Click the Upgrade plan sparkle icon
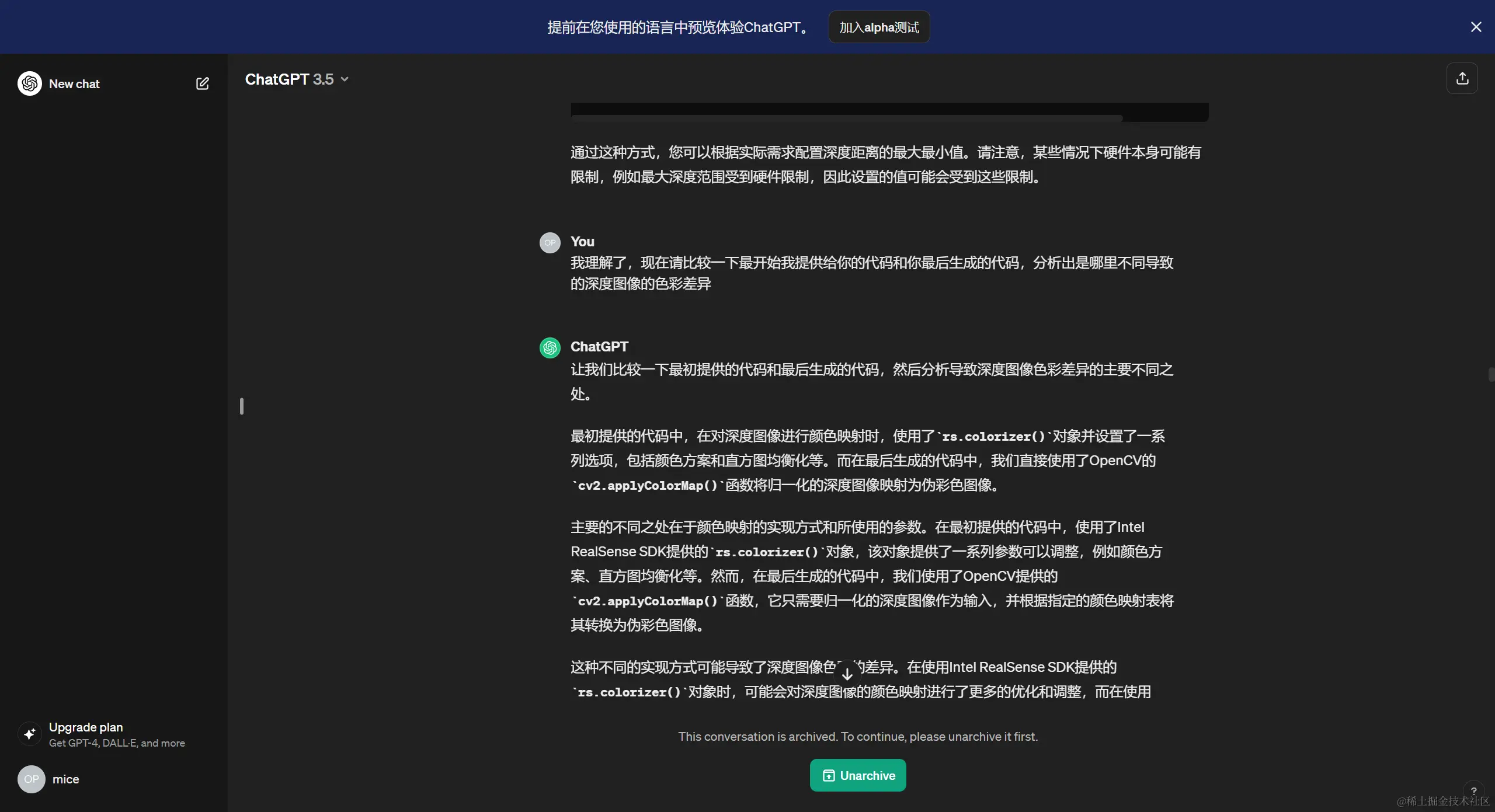This screenshot has height=812, width=1495. point(30,734)
